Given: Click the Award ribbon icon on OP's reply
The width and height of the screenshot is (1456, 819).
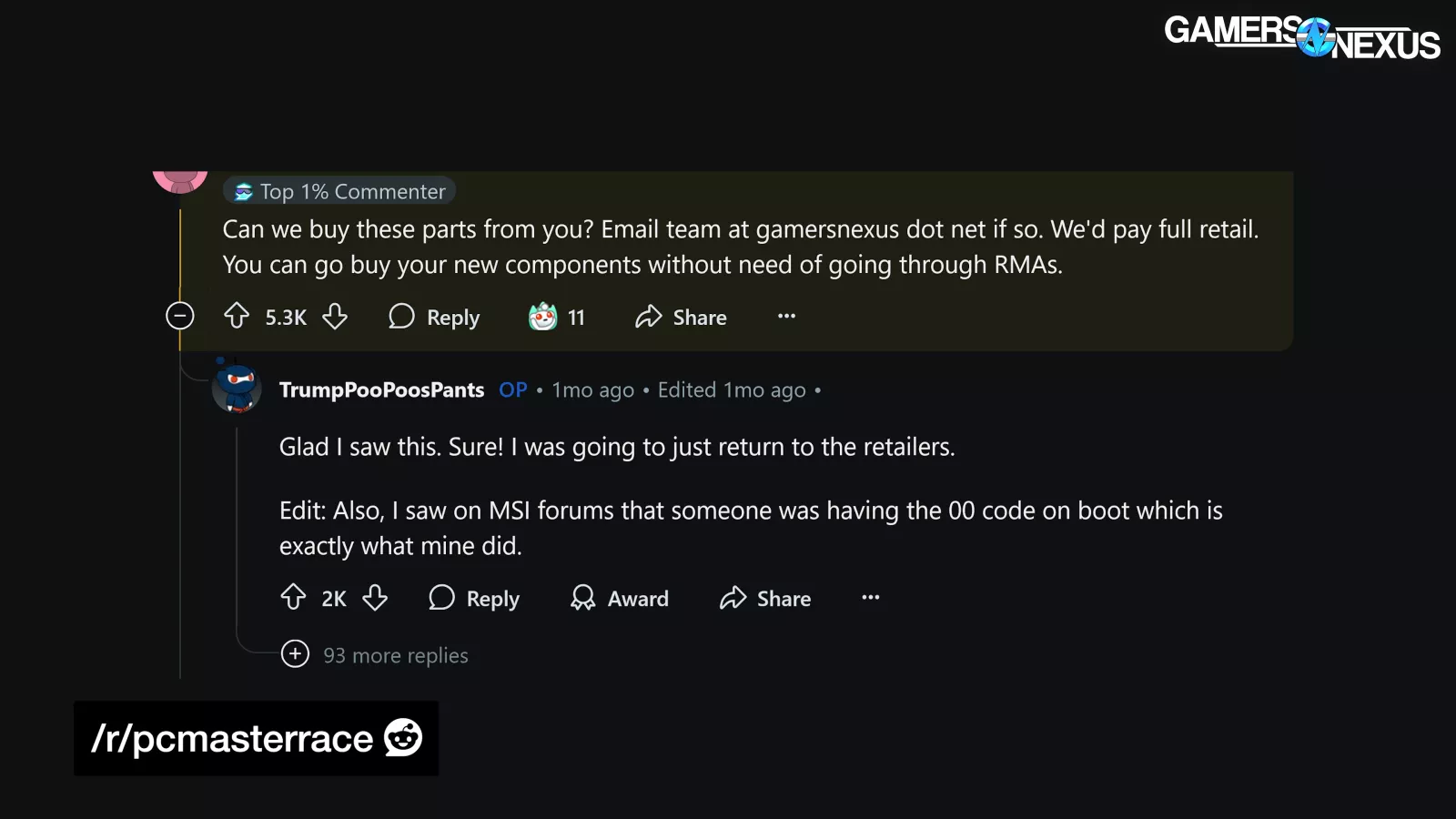Looking at the screenshot, I should [x=582, y=597].
